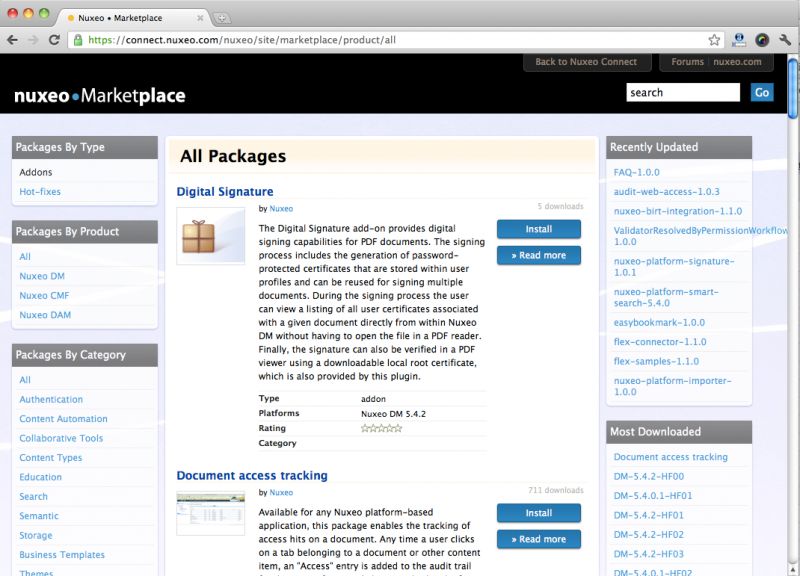
Task: Open flex-connector-1.1.0 link
Action: point(660,342)
